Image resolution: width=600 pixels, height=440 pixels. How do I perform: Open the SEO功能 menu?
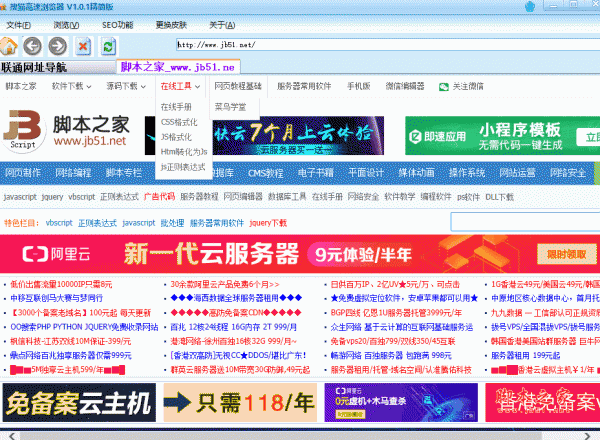pos(117,25)
